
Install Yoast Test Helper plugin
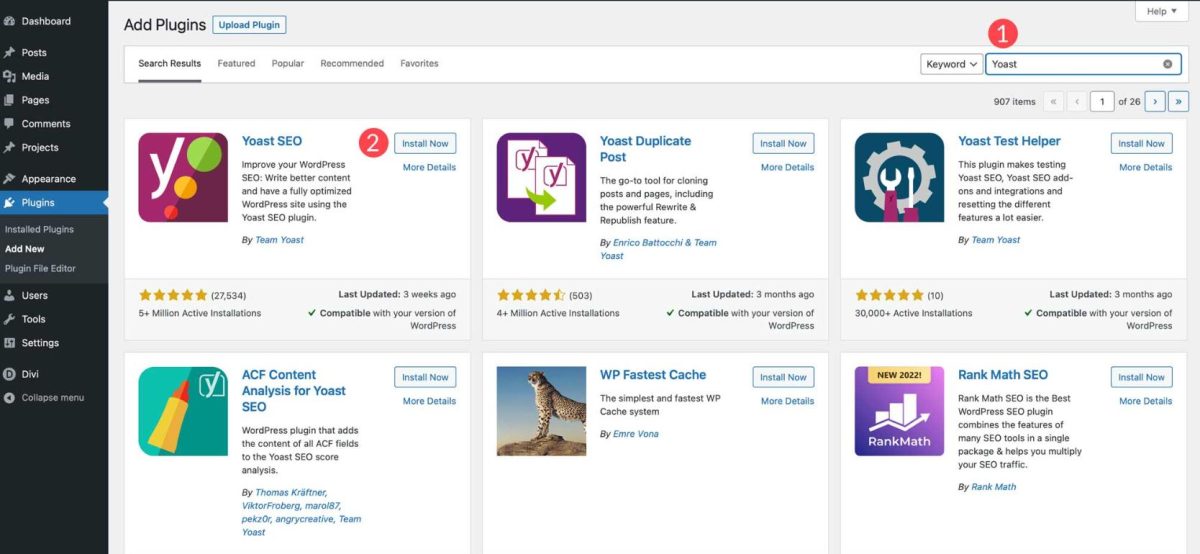pos(1141,143)
